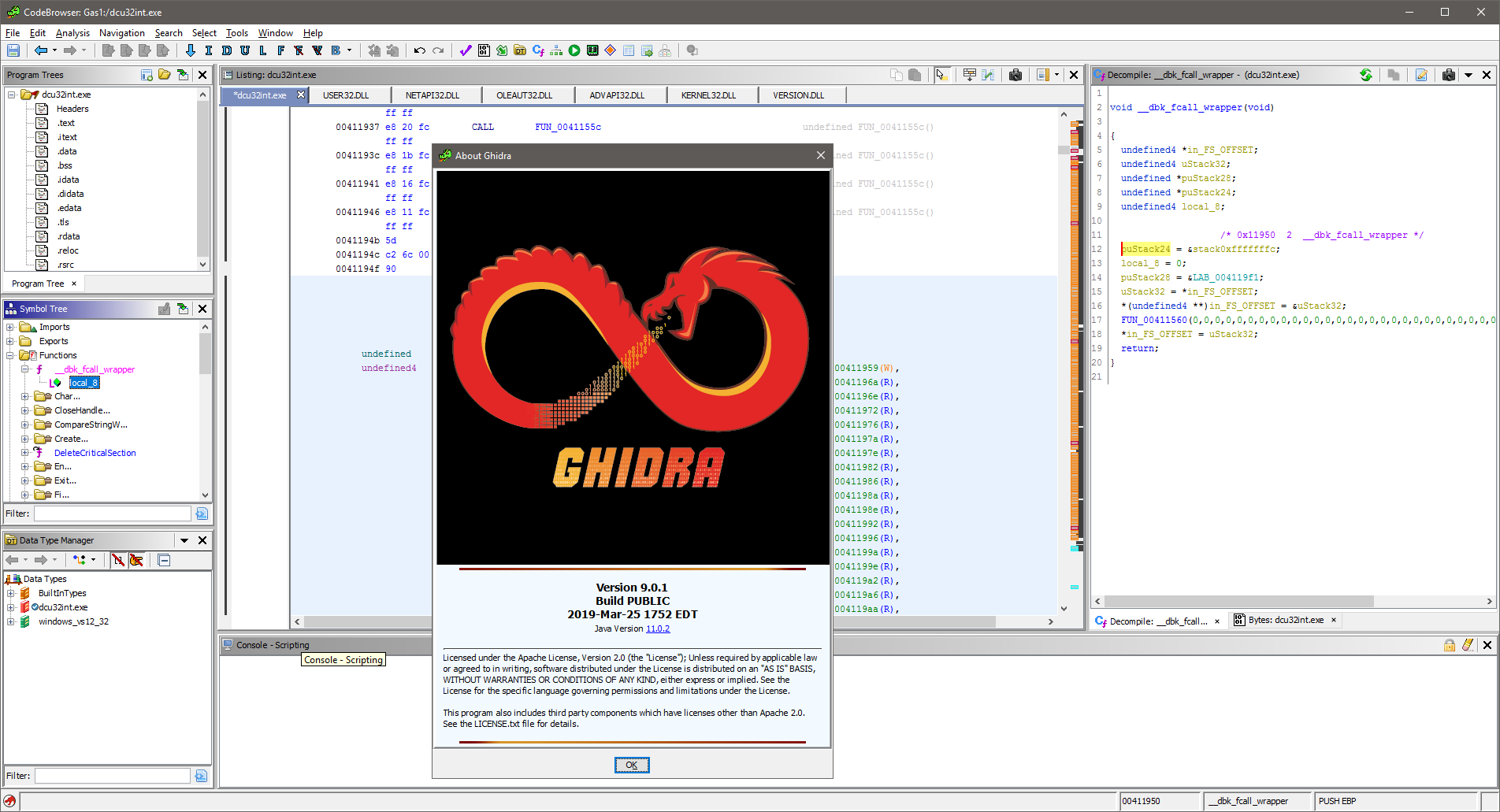Jump to next Function using F icon
This screenshot has height=812, width=1500.
[280, 50]
